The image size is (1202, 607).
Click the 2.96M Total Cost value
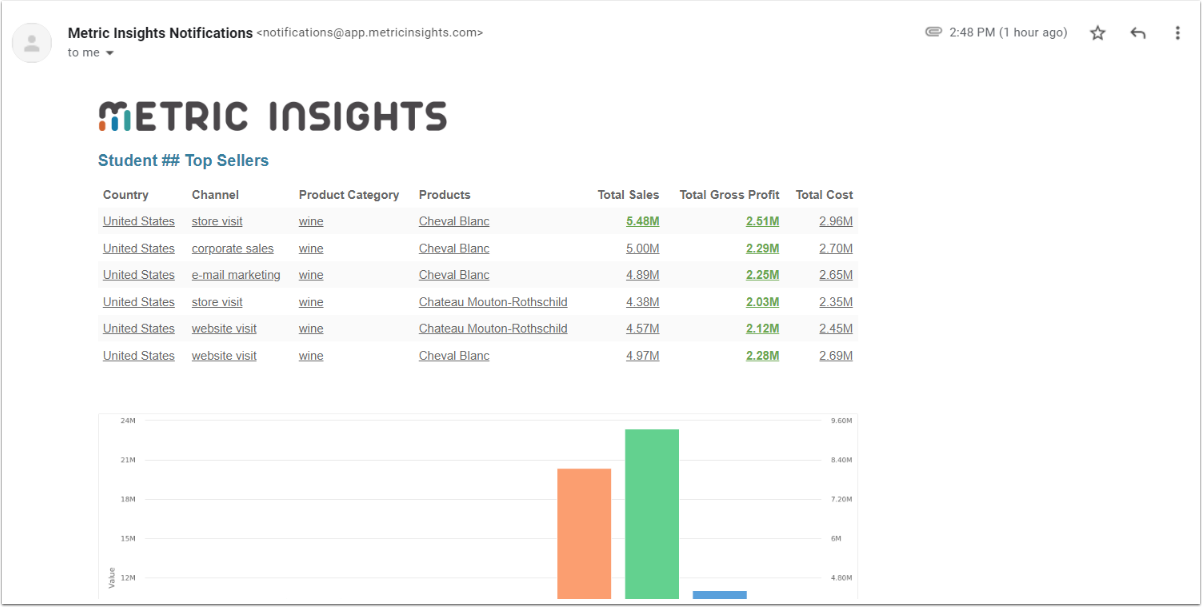pyautogui.click(x=836, y=221)
